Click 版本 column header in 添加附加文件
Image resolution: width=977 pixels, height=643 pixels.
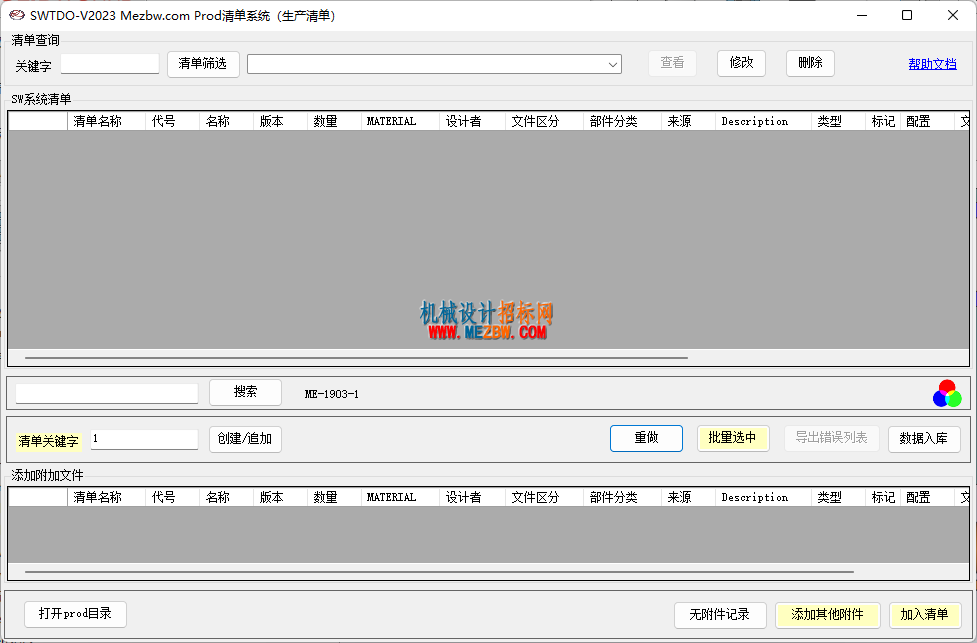[280, 497]
